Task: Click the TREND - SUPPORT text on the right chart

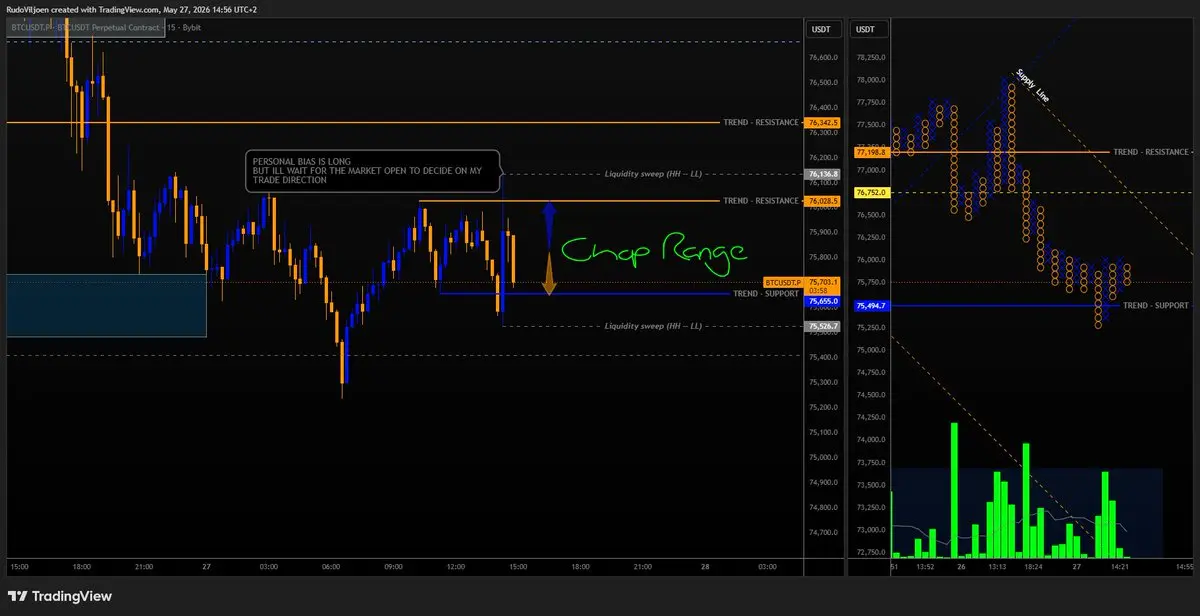Action: (x=1155, y=305)
